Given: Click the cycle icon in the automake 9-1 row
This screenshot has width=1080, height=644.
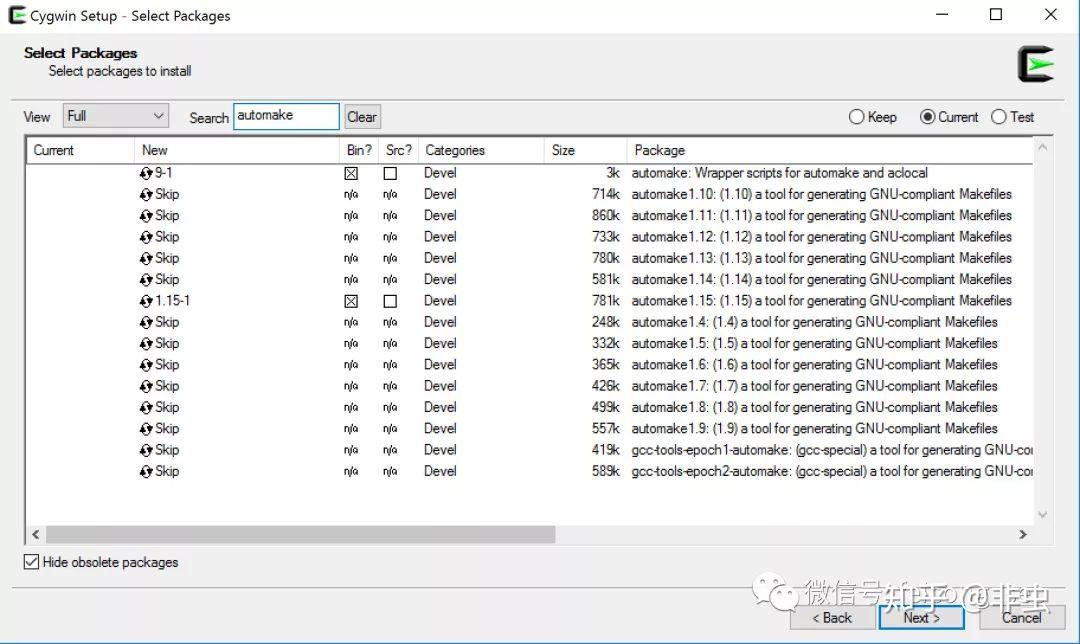Looking at the screenshot, I should tap(146, 174).
